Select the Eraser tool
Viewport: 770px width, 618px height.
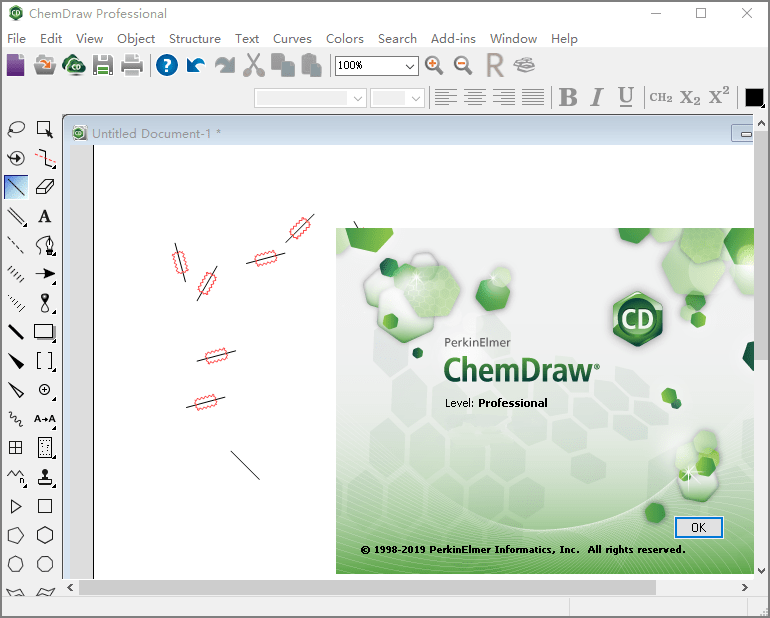(x=45, y=187)
